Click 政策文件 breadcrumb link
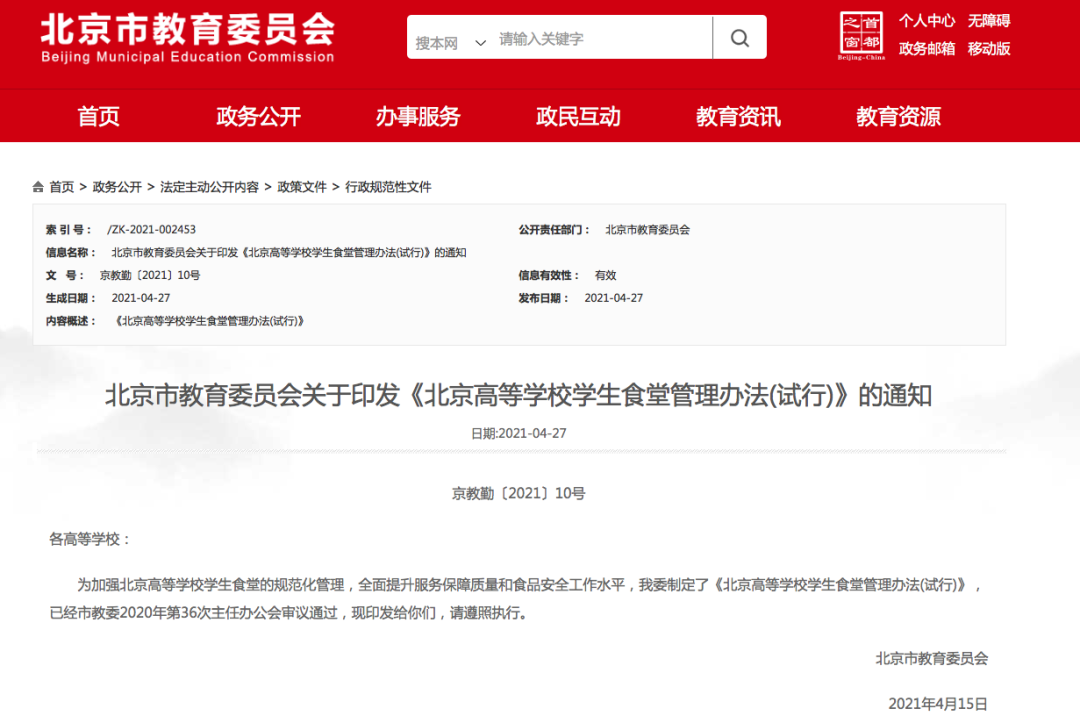 coord(302,187)
